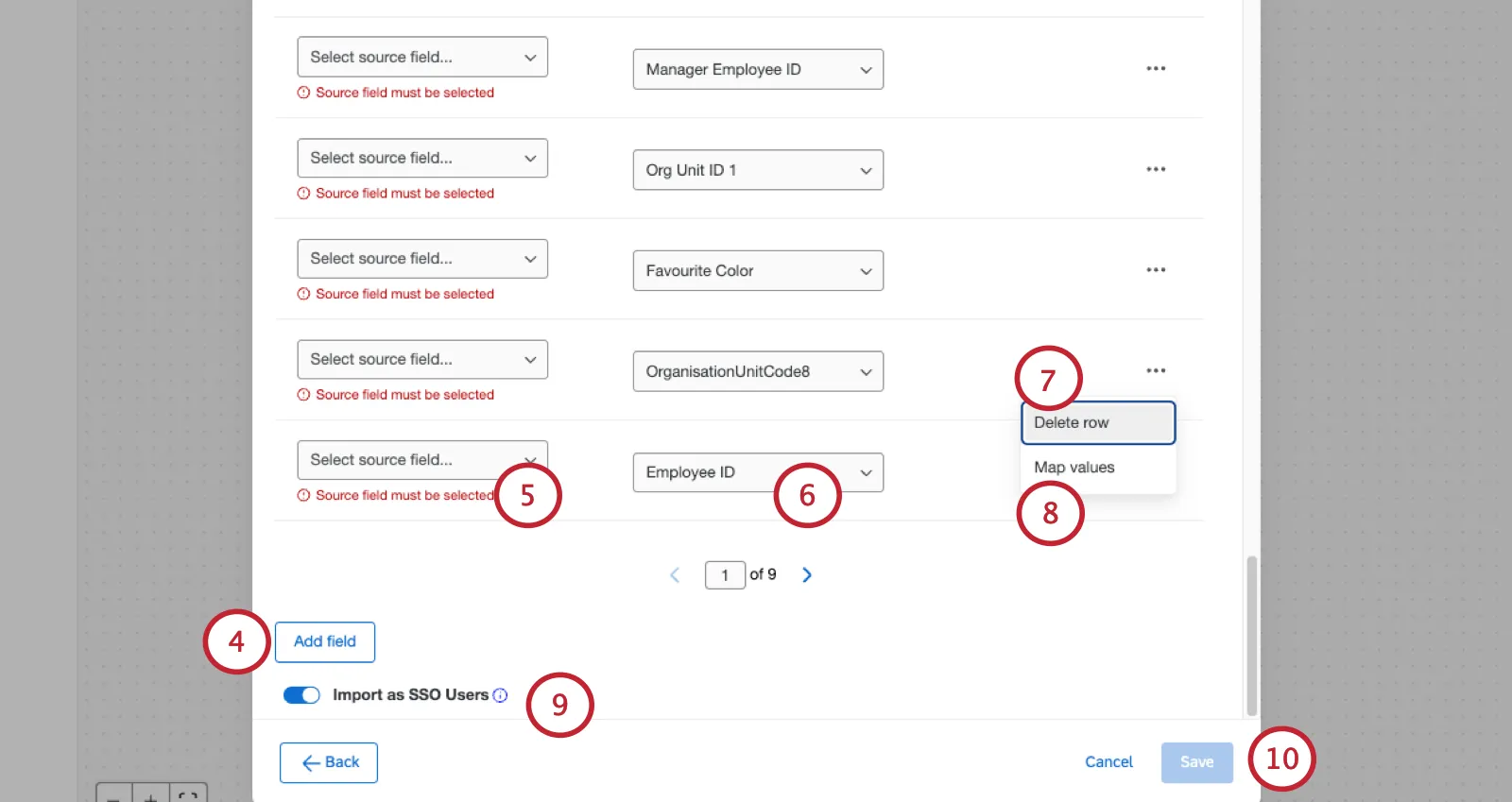The height and width of the screenshot is (802, 1512).
Task: Expand the Org Unit ID 1 destination dropdown
Action: click(x=758, y=170)
